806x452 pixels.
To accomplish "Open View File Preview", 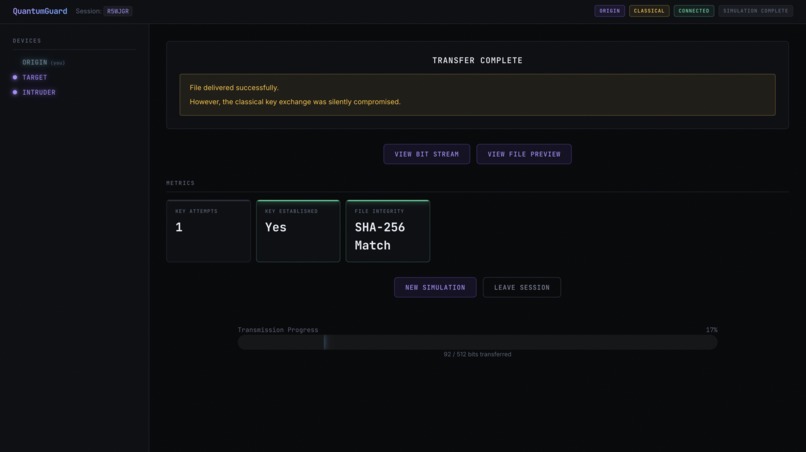I will 524,154.
